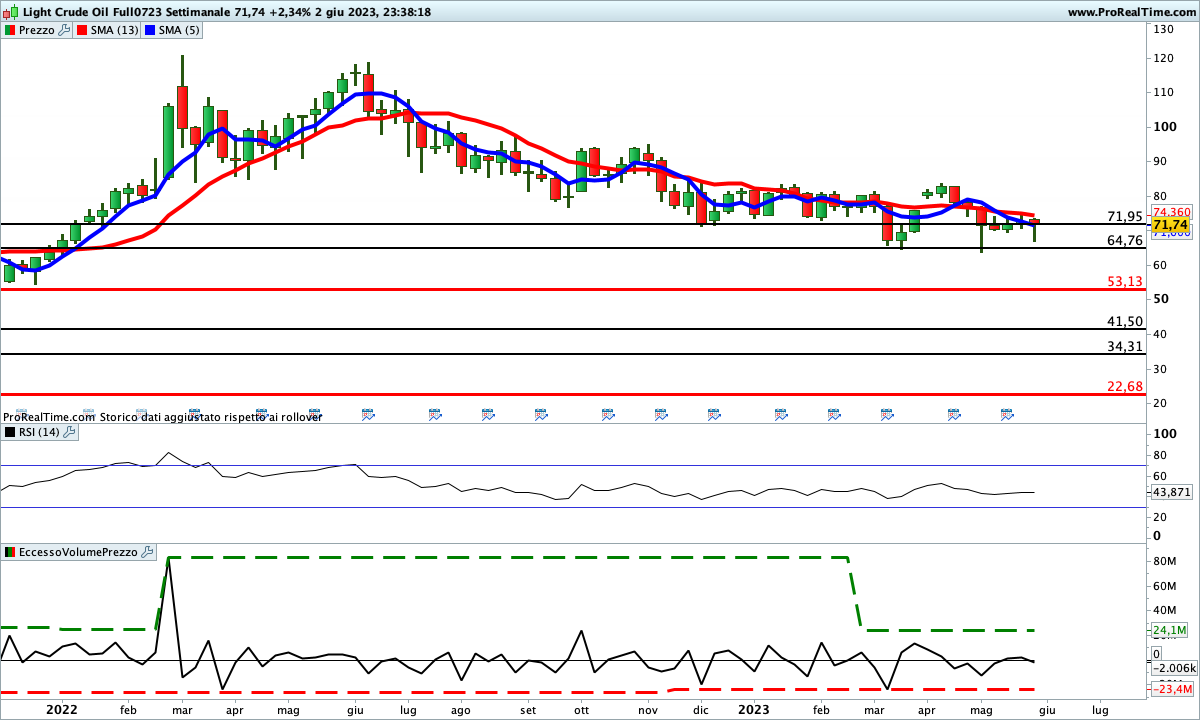Click the black RSI (14) legend square

10,432
